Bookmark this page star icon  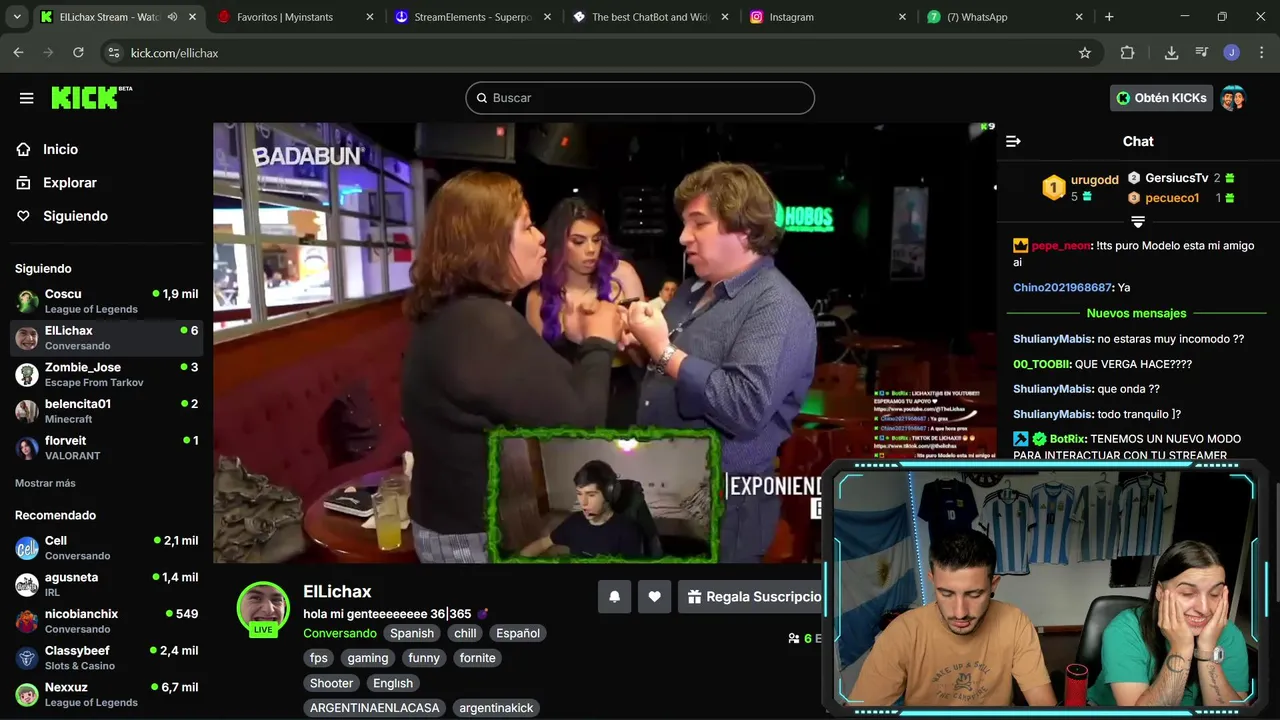coord(1085,53)
